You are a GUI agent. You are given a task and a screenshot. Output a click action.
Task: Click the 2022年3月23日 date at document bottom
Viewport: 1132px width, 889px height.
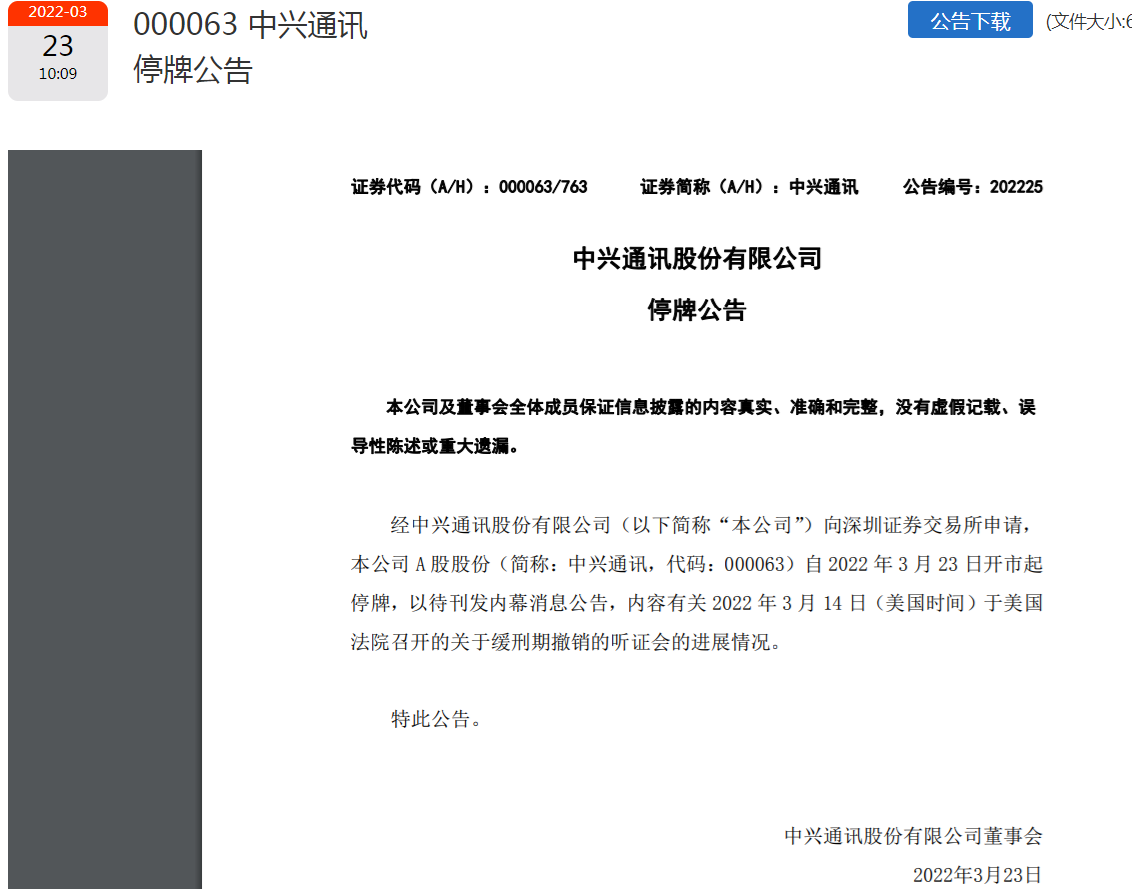[x=977, y=875]
